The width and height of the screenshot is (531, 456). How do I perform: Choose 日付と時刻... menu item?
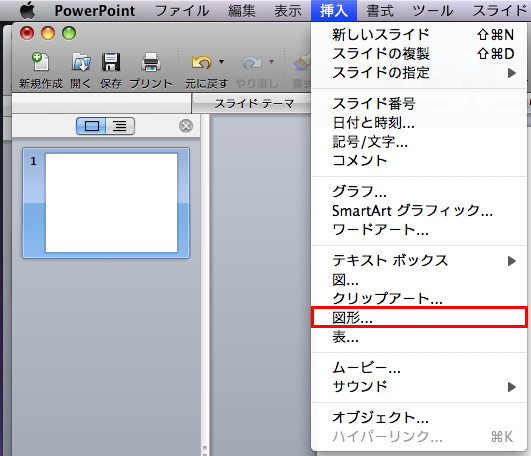[419, 123]
